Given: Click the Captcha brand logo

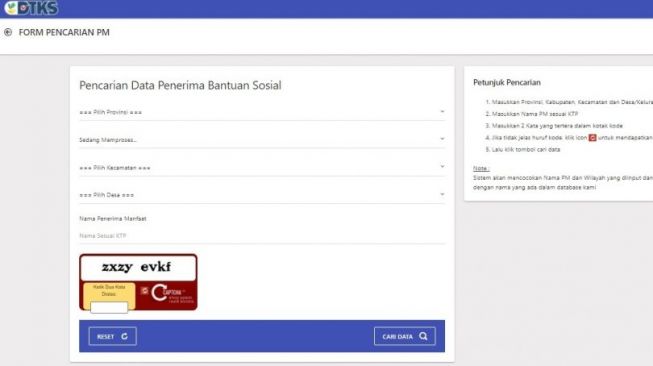Looking at the screenshot, I should [x=173, y=294].
